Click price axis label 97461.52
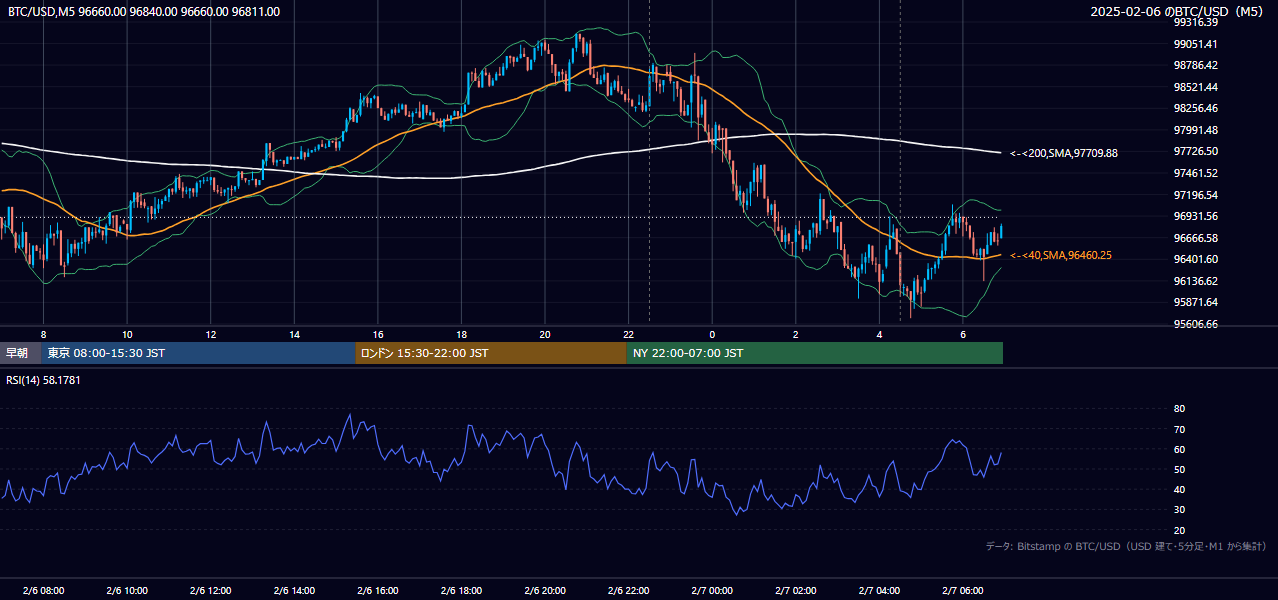This screenshot has width=1278, height=600. 1195,173
